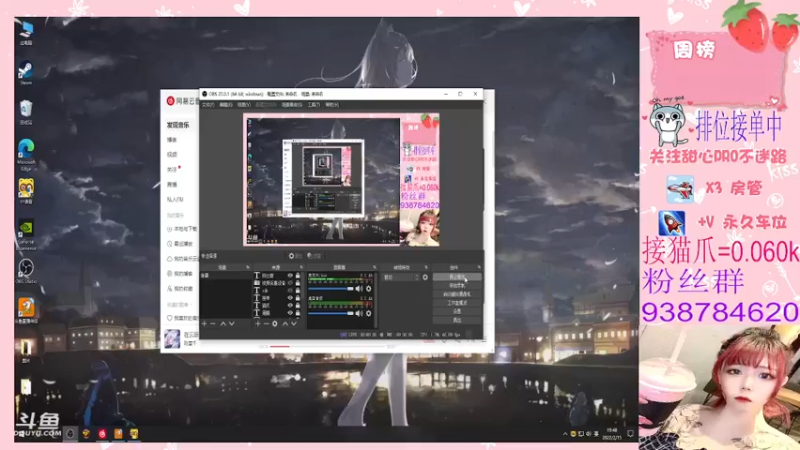Start the virtual camera in OBS controls
800x450 pixels.
[x=457, y=294]
